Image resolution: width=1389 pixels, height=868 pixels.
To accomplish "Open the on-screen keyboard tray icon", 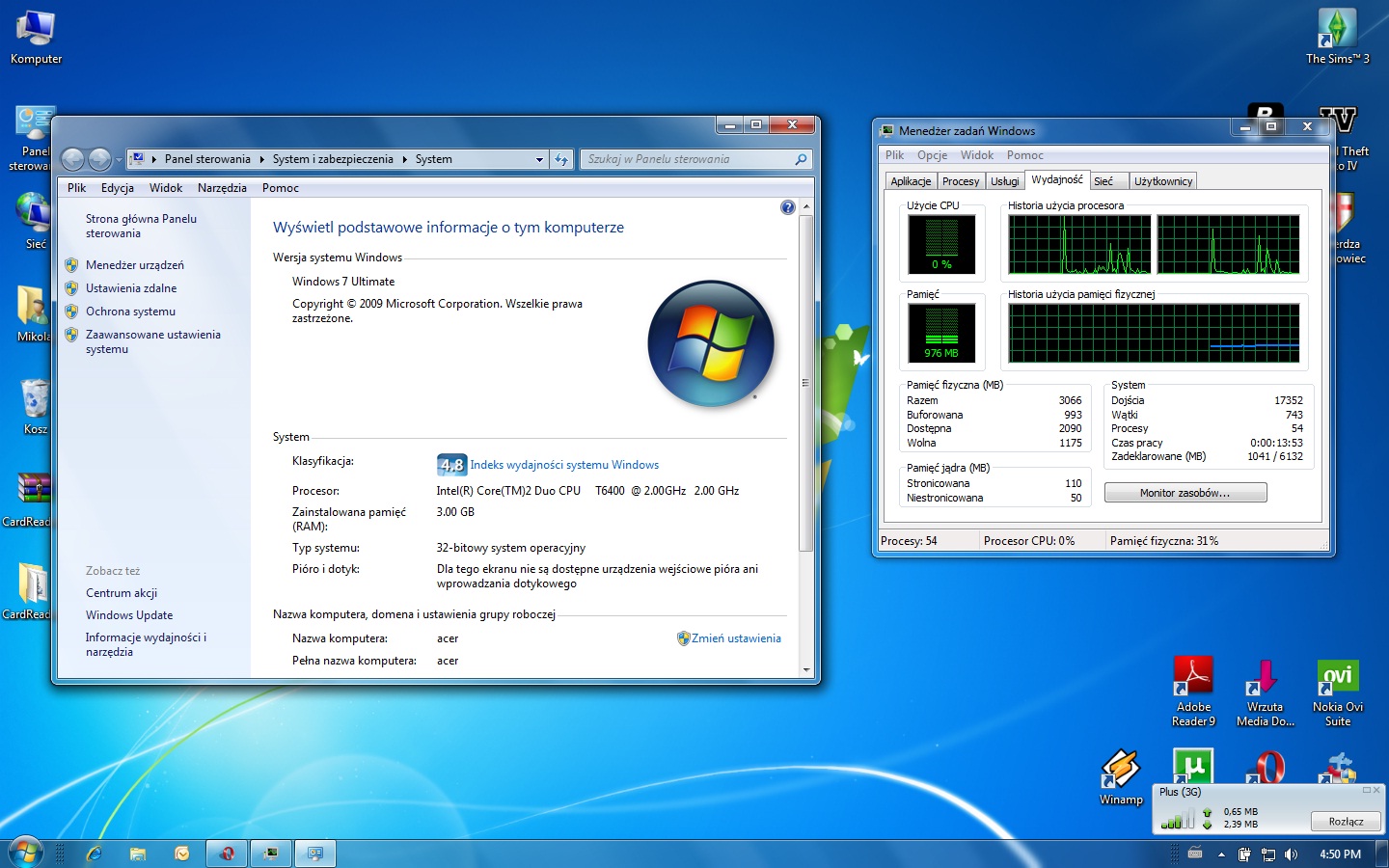I will (x=1195, y=854).
